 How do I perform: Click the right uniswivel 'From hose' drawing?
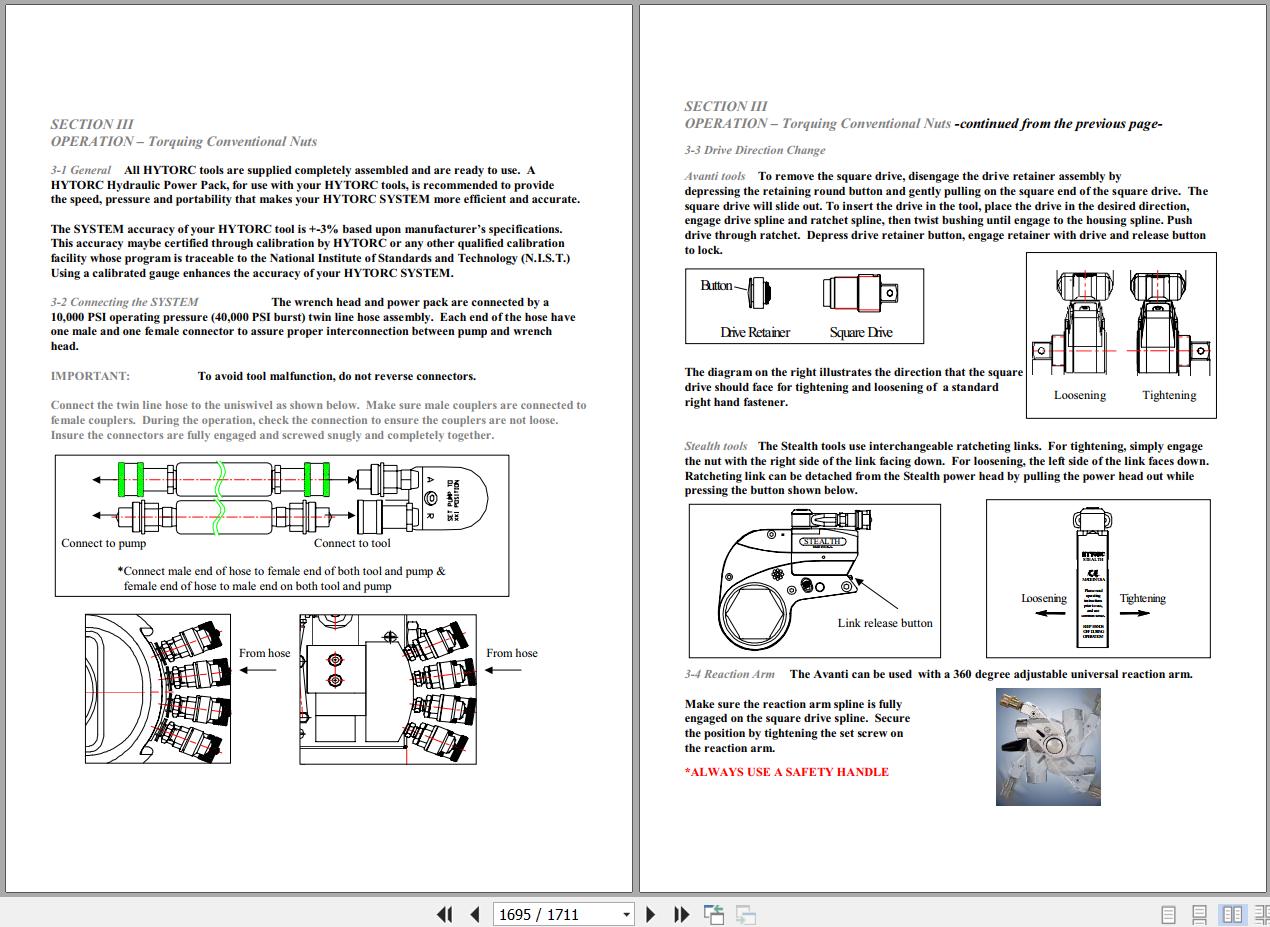388,689
